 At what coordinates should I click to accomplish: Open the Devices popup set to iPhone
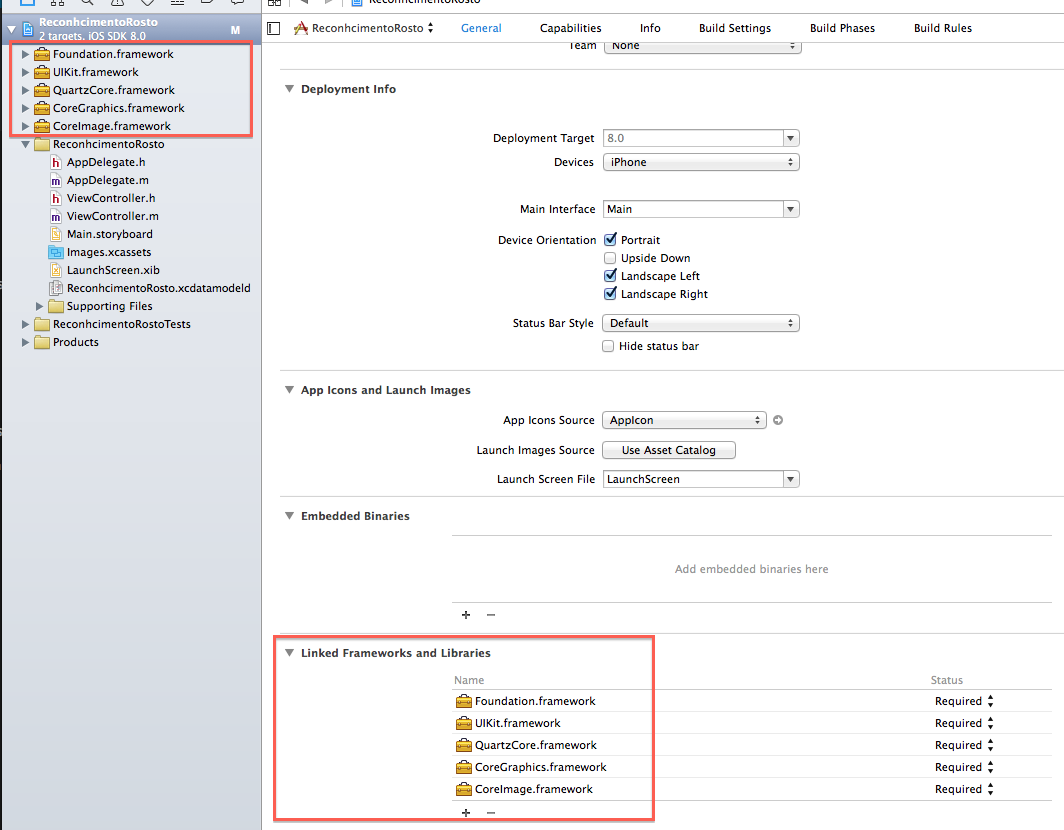click(701, 162)
